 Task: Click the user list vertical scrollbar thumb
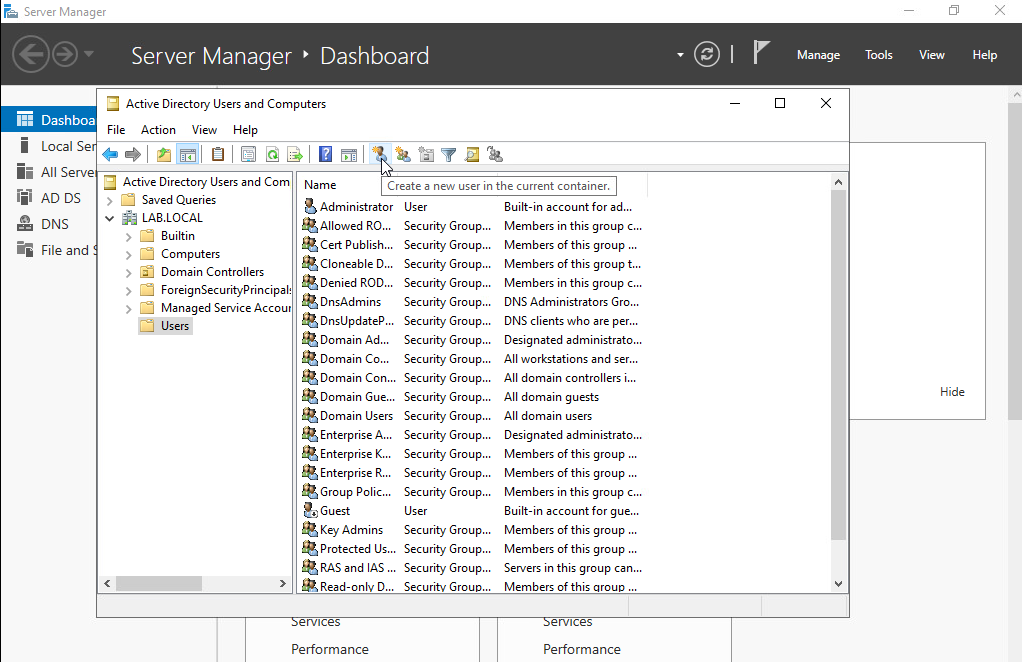coord(838,365)
